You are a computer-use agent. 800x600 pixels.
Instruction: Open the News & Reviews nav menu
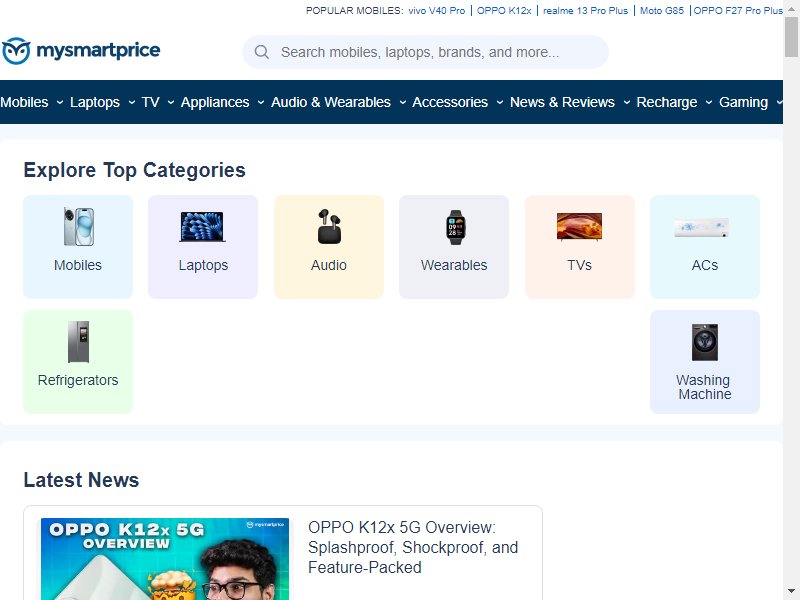pos(562,102)
